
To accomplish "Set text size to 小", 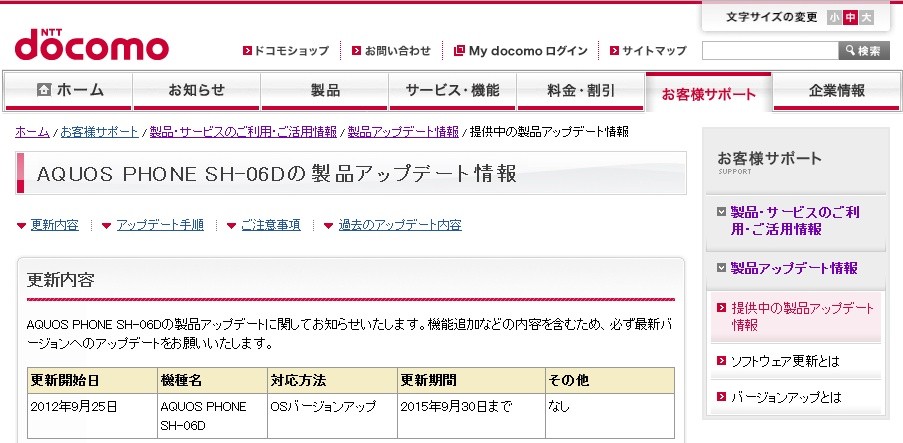I will pos(834,18).
